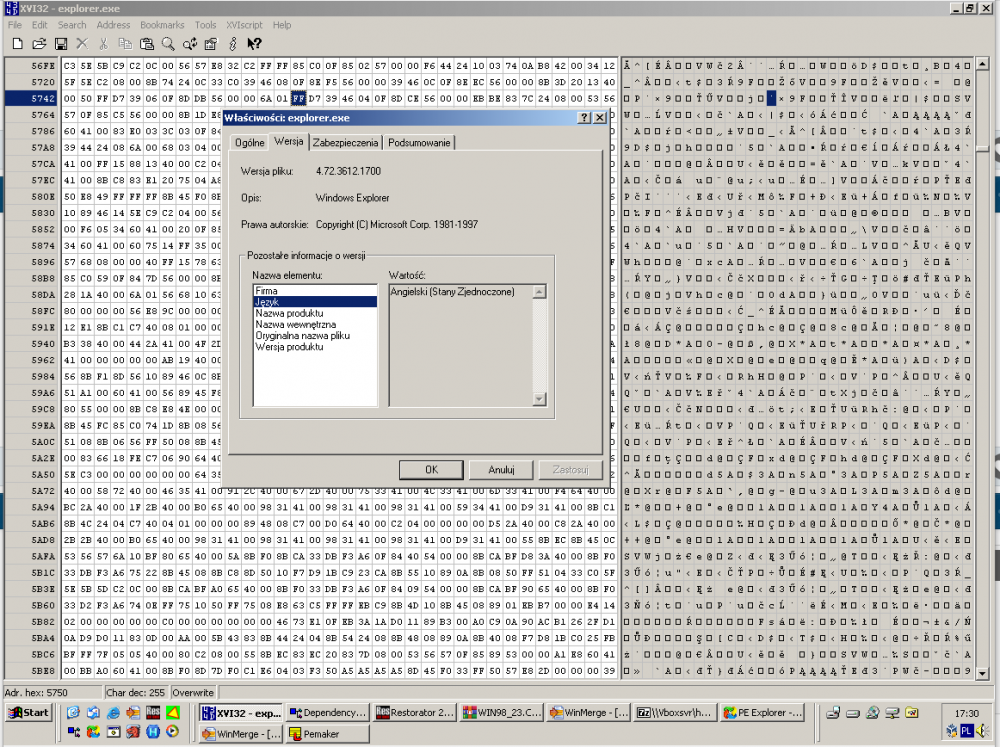Image resolution: width=1000 pixels, height=747 pixels.
Task: Click the Save diskette toolbar icon
Action: click(x=60, y=44)
